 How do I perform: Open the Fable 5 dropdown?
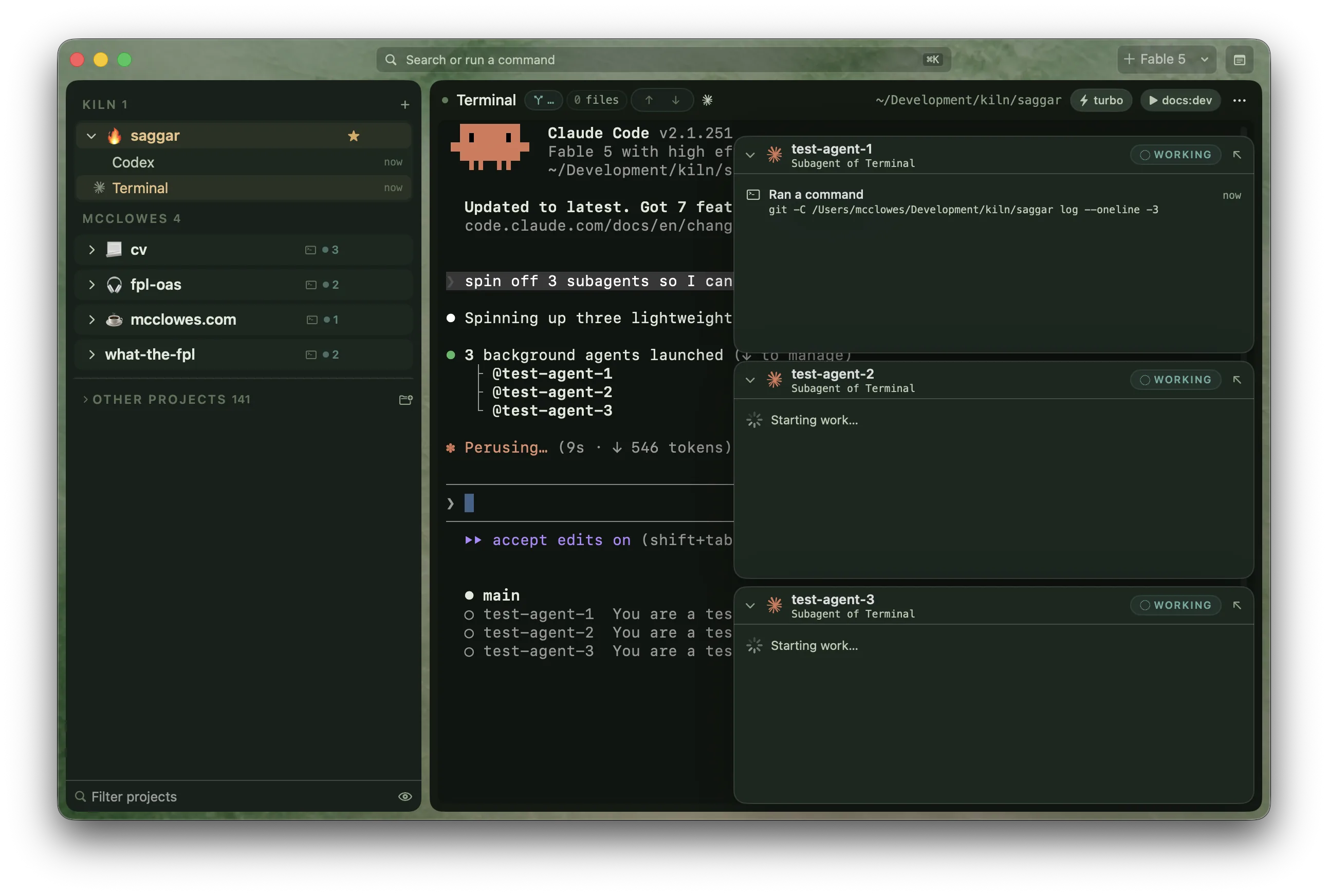tap(1166, 60)
